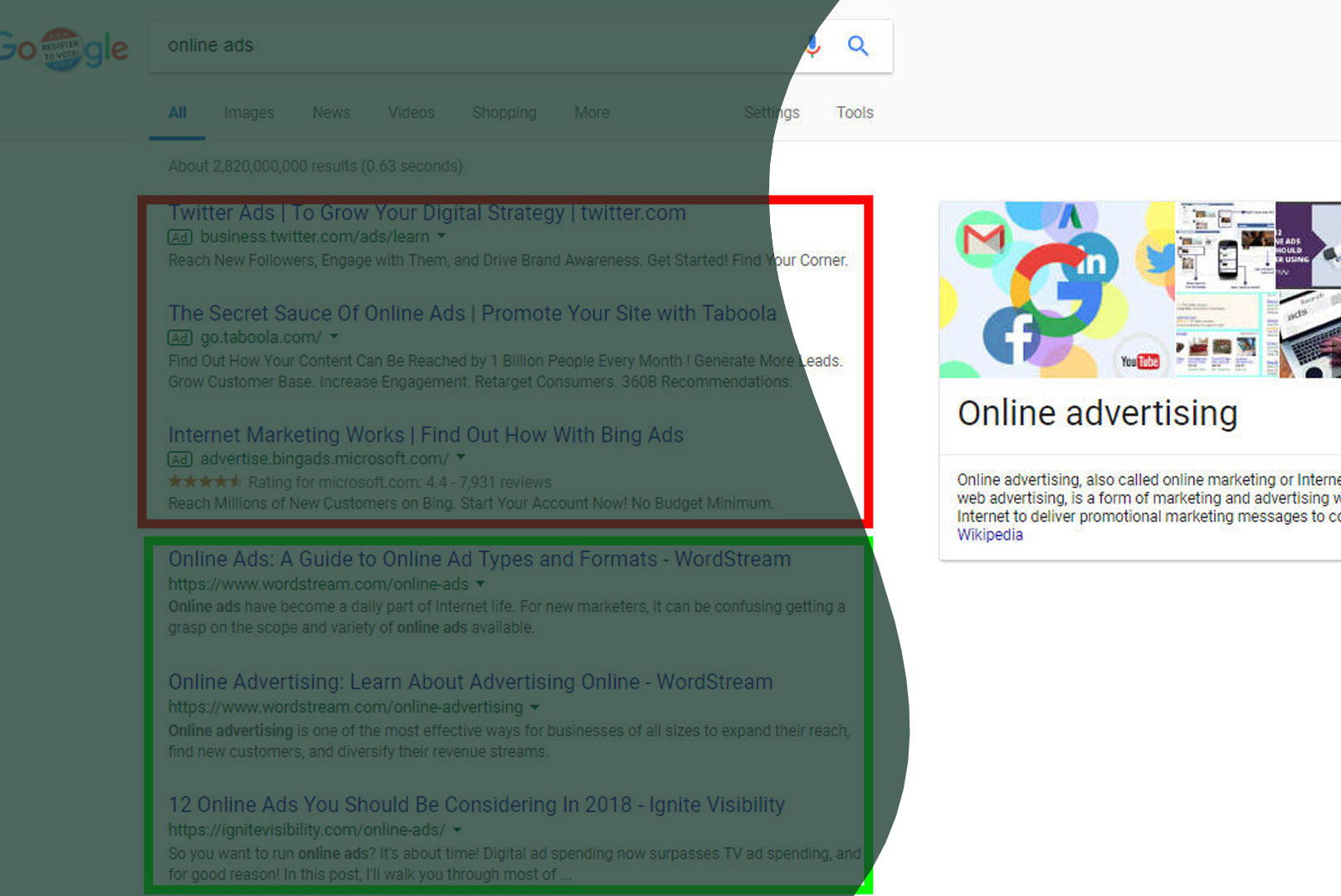Click the star rating for microsoft.com
Image resolution: width=1341 pixels, height=896 pixels.
coord(205,481)
